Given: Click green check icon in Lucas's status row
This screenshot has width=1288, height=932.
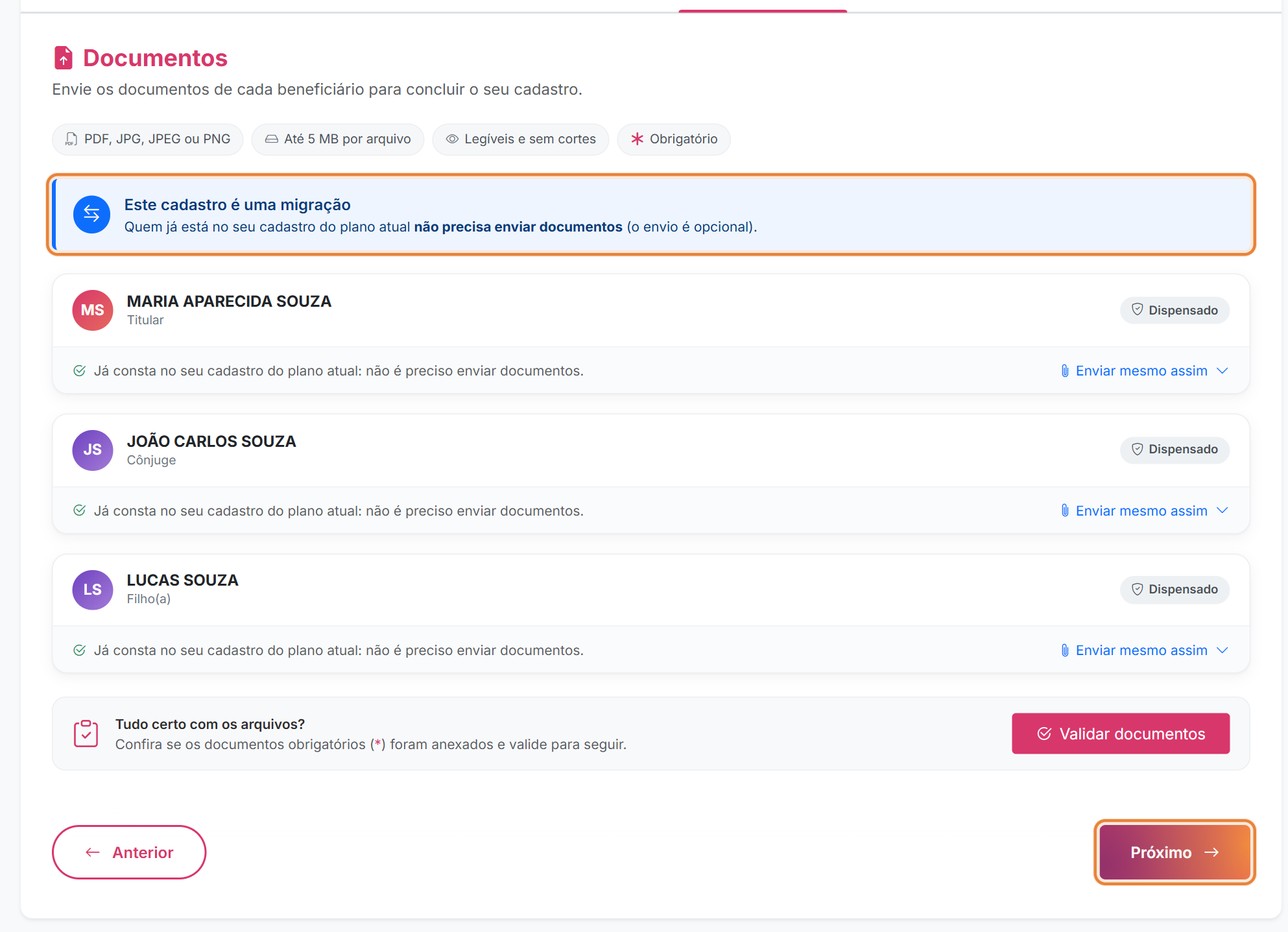Looking at the screenshot, I should [x=80, y=651].
